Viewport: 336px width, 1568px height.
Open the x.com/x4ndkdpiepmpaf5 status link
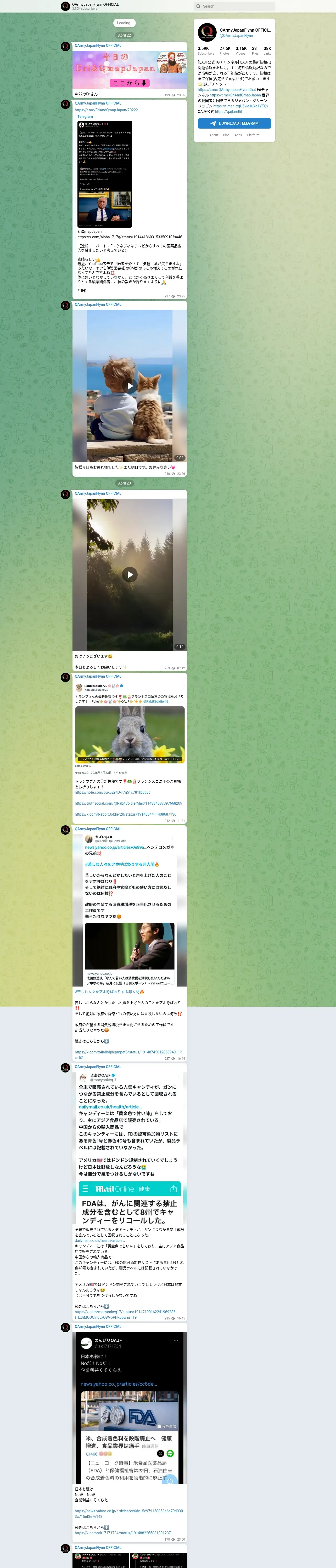coord(128,1055)
